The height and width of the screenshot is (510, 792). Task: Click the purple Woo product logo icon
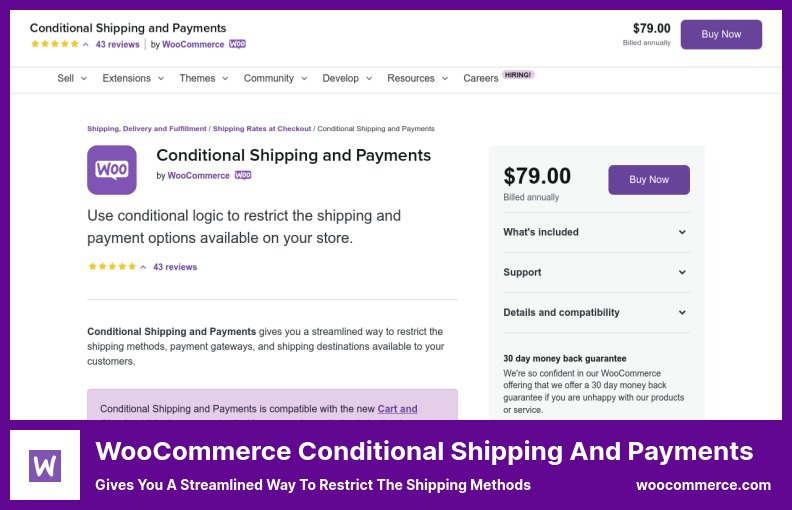coord(112,170)
